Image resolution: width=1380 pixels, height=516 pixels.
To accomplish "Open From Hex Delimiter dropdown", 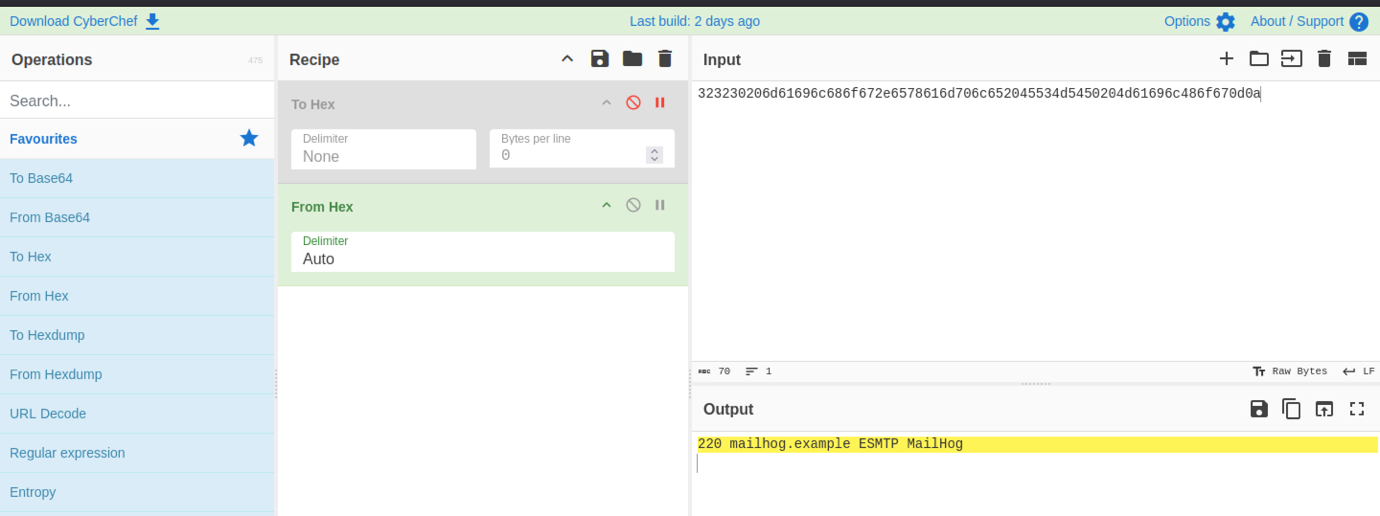I will (x=482, y=252).
